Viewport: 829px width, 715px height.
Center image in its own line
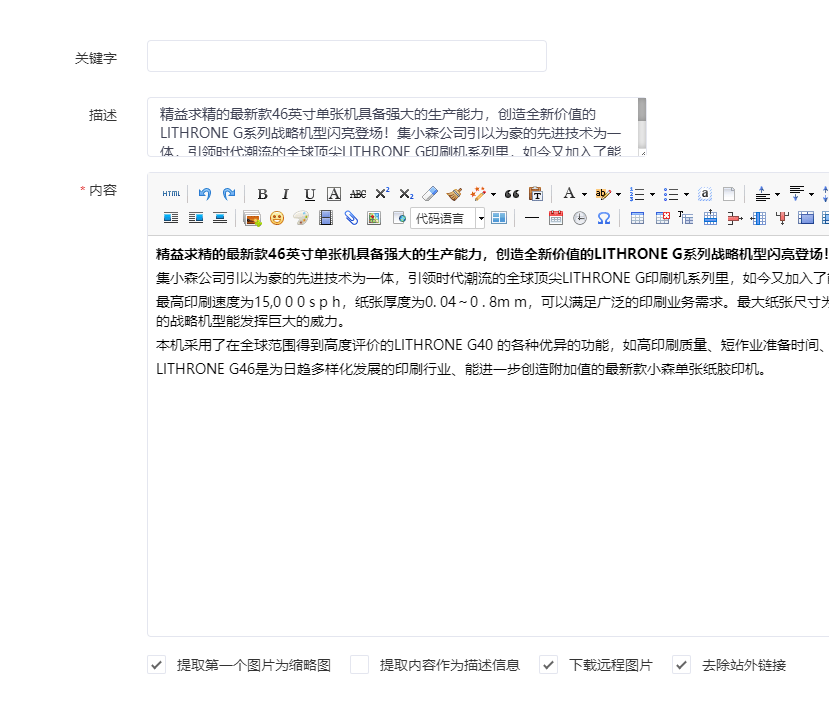tap(220, 218)
